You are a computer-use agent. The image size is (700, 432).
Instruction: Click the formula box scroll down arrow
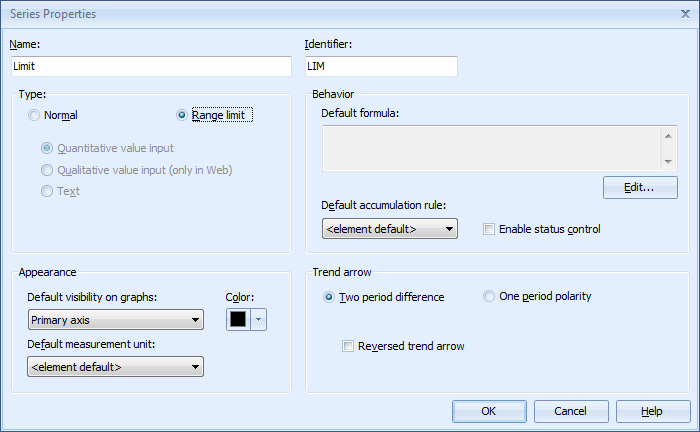669,161
